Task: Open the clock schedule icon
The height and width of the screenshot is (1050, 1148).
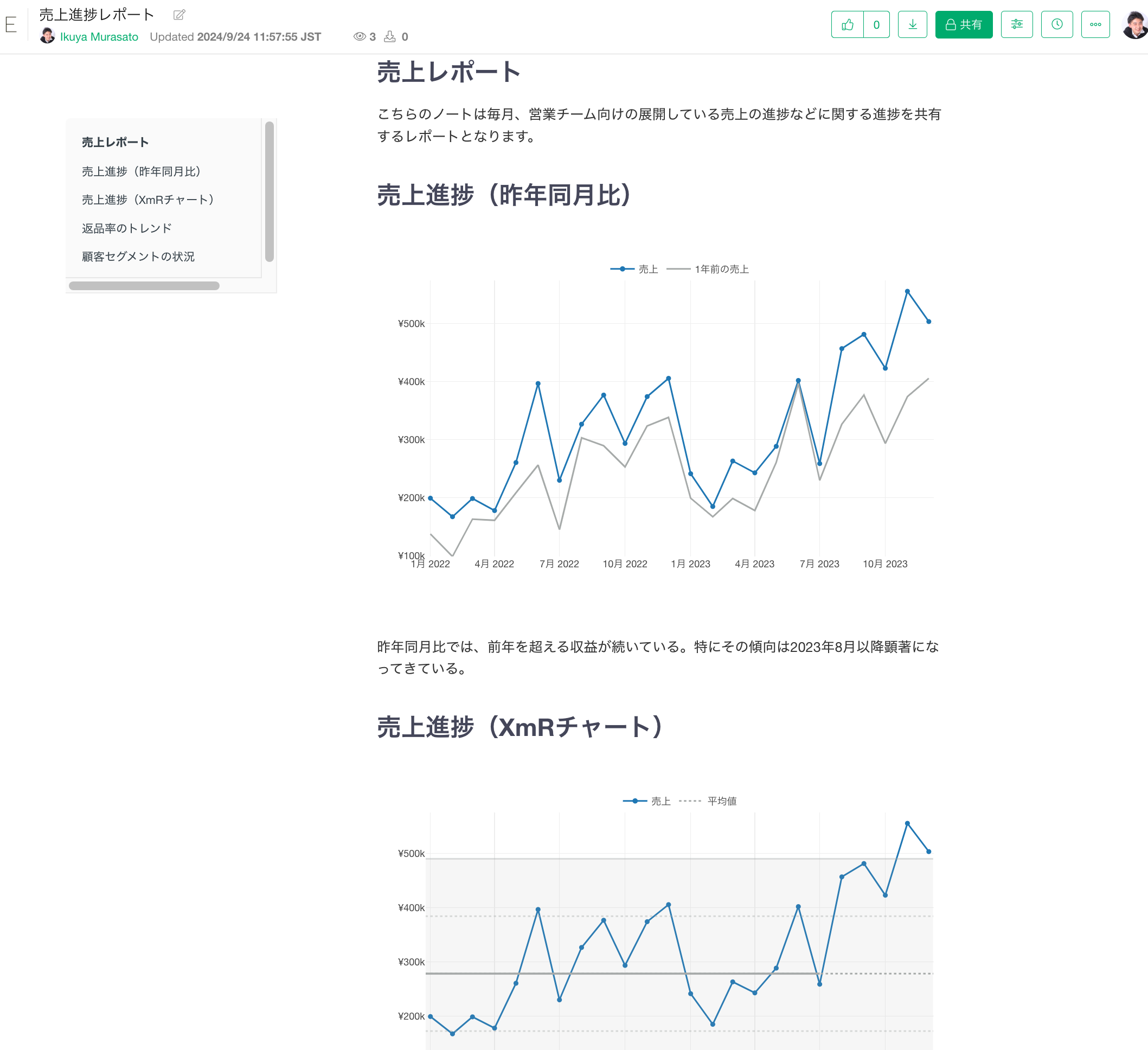Action: [1056, 24]
